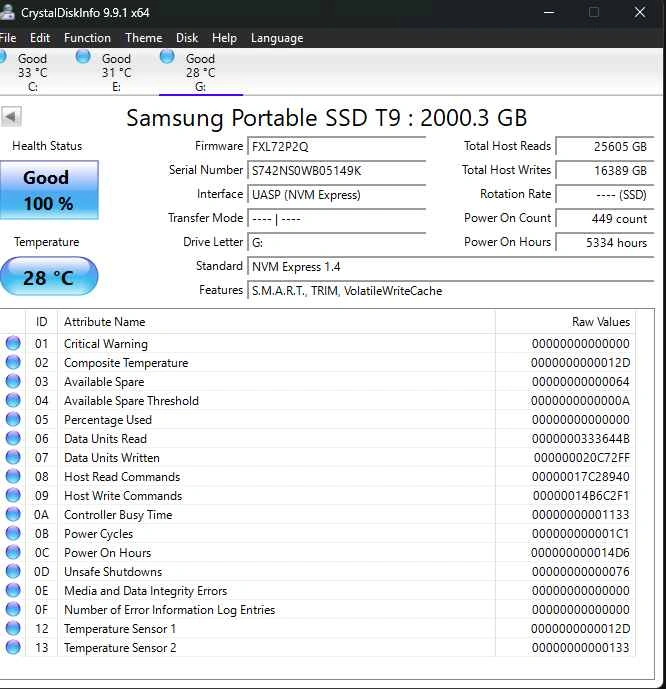Screen dimensions: 666x689
Task: Click the Good 100 % health status button
Action: pyautogui.click(x=49, y=190)
